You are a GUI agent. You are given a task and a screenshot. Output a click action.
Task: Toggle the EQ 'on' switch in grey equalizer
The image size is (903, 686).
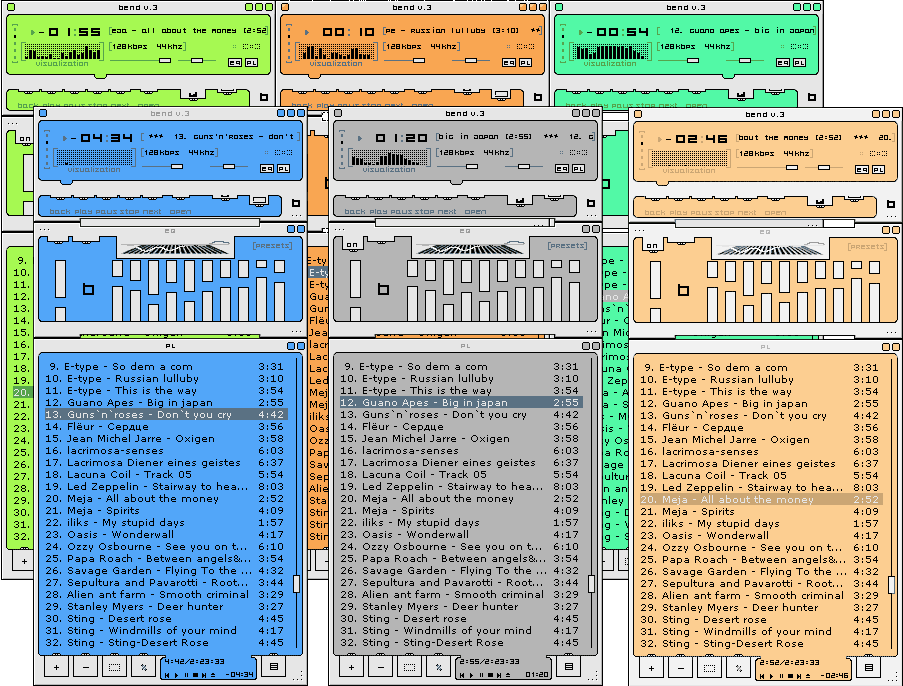(x=352, y=245)
